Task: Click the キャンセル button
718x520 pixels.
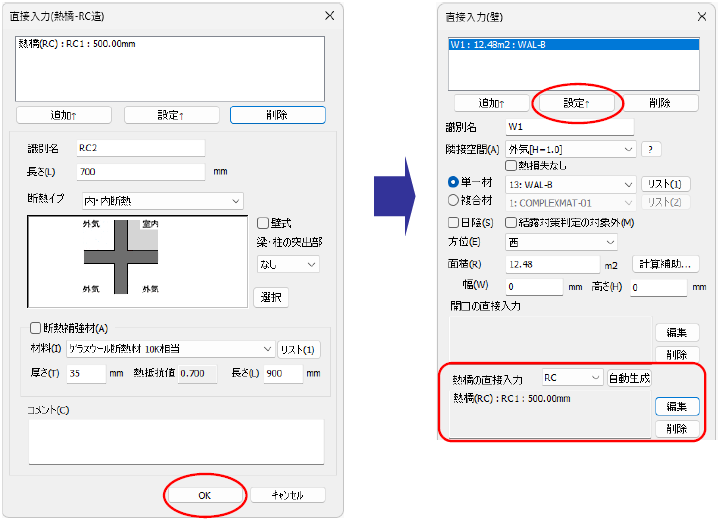Action: click(x=287, y=495)
